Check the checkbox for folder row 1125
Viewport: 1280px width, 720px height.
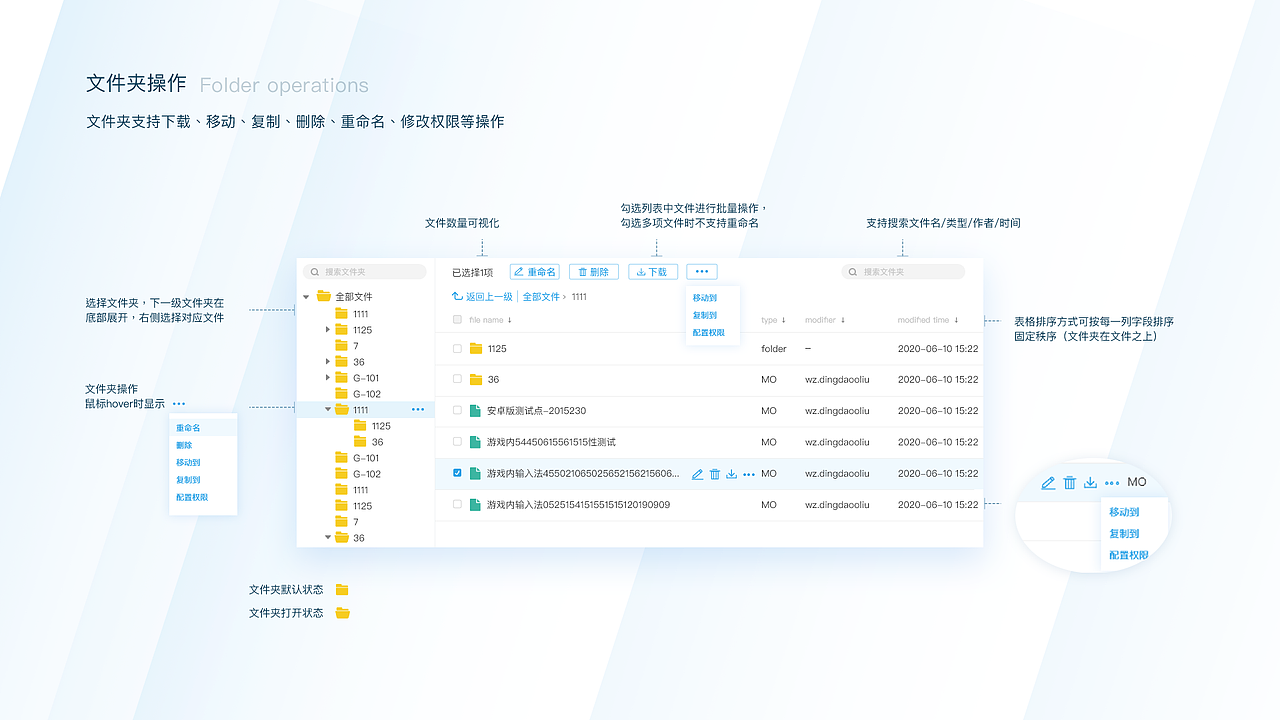click(x=457, y=349)
